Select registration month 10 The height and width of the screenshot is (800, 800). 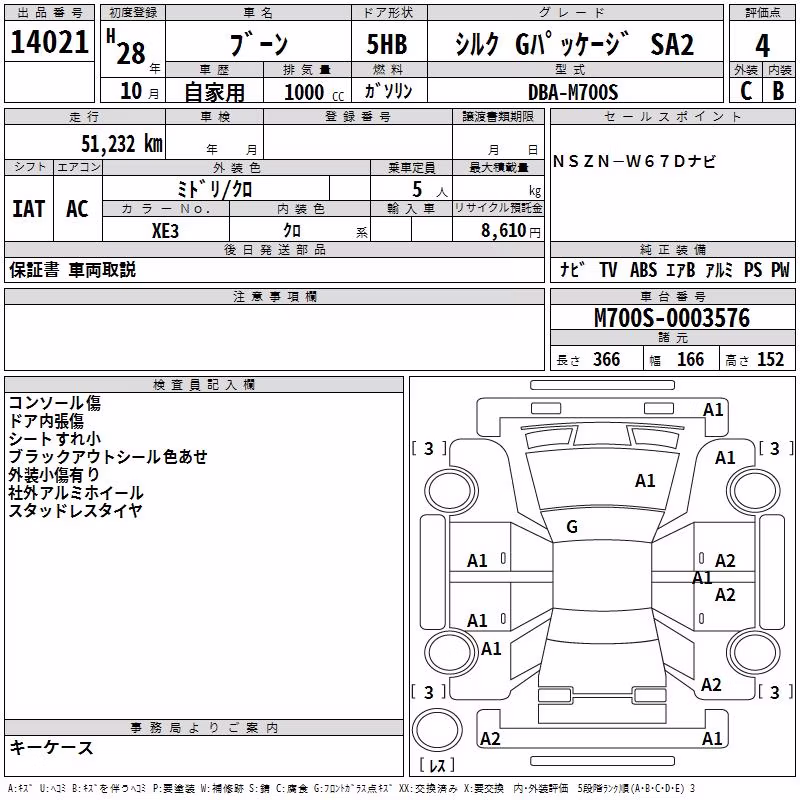pyautogui.click(x=131, y=91)
